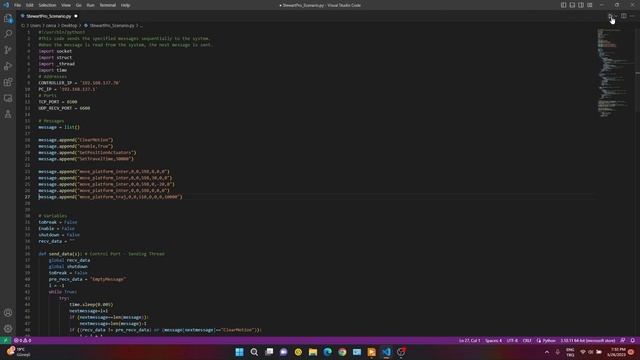Click the TCP_PORT assignment line

(x=58, y=102)
